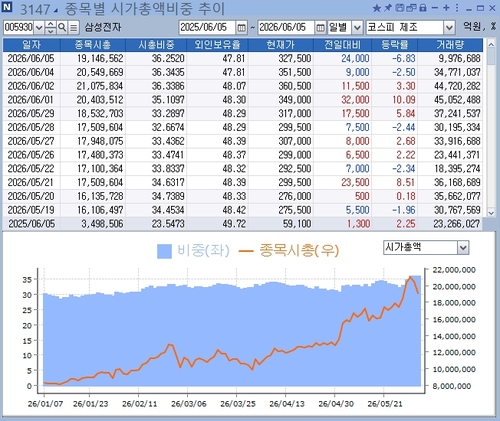Open the stock search magnifier icon
The image size is (500, 421).
coord(62,27)
